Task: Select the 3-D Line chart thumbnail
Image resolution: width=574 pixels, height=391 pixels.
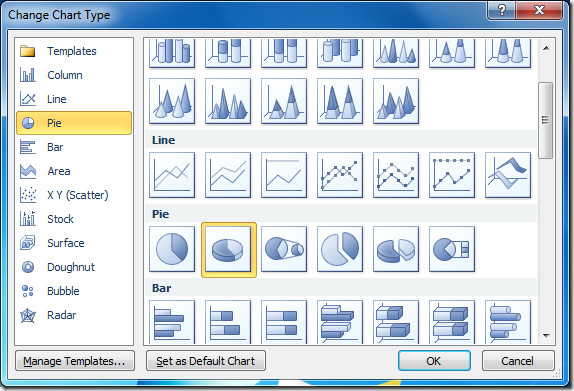Action: point(508,175)
